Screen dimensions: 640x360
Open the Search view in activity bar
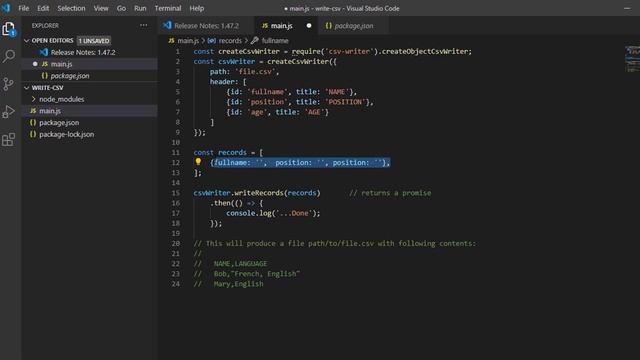(x=9, y=56)
